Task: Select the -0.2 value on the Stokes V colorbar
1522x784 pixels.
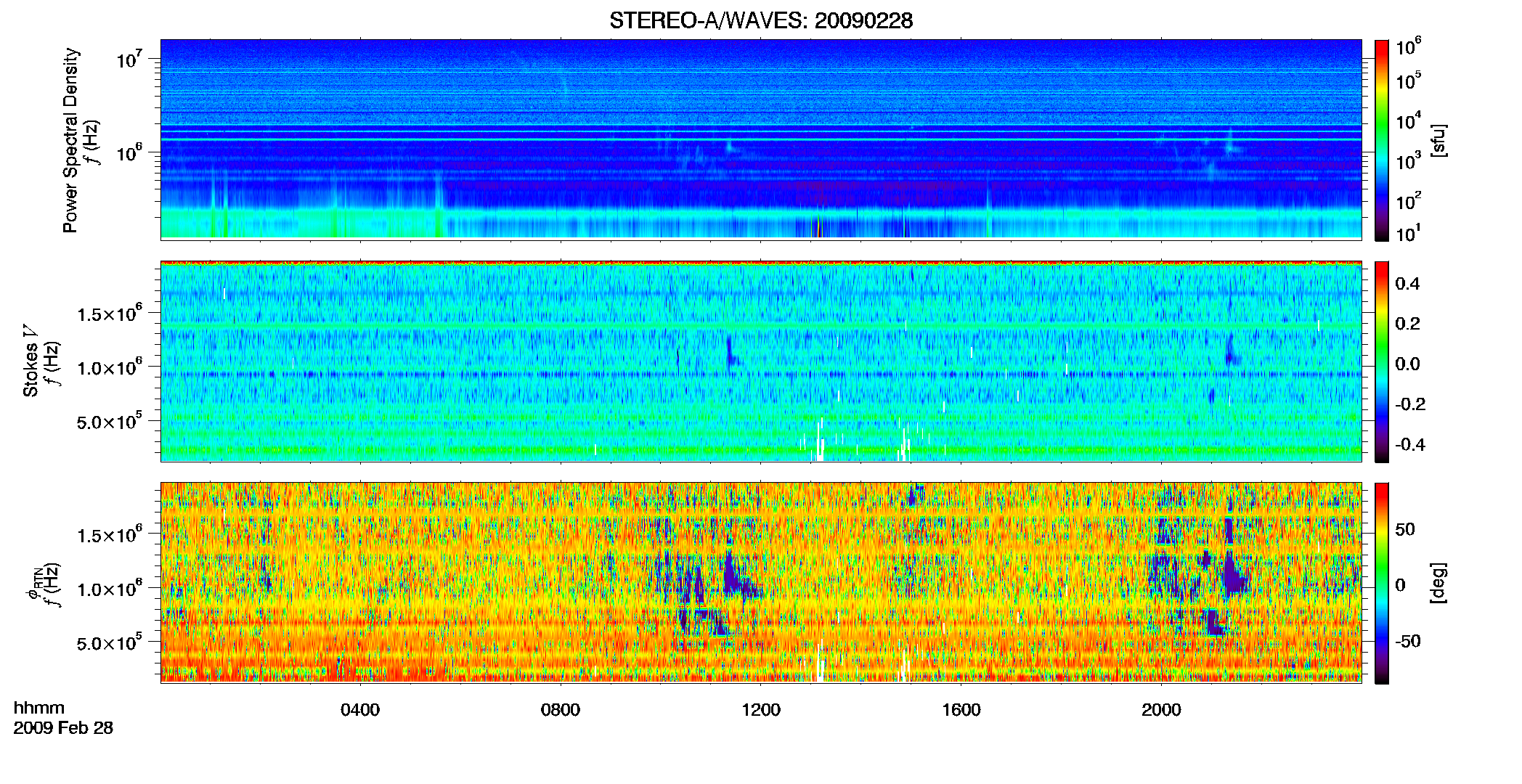Action: click(1410, 404)
